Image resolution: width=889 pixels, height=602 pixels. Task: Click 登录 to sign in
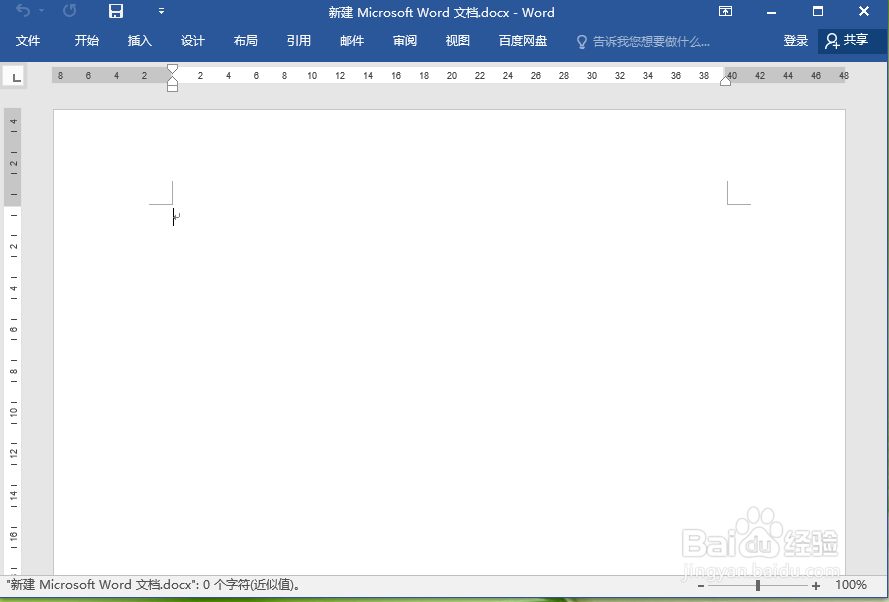[x=795, y=41]
